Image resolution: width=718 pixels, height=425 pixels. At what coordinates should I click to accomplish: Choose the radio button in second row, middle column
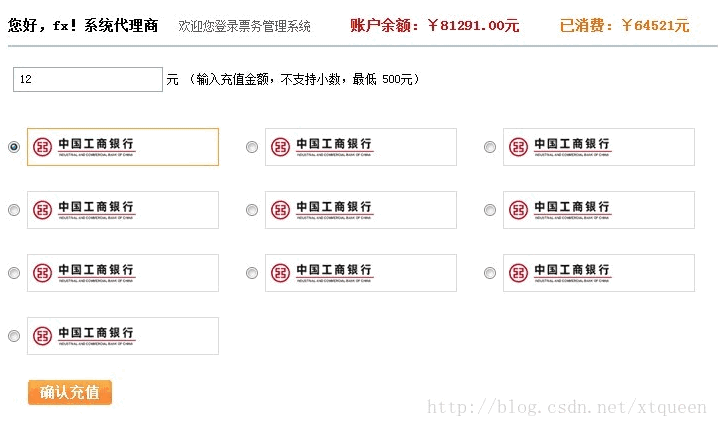[x=252, y=210]
